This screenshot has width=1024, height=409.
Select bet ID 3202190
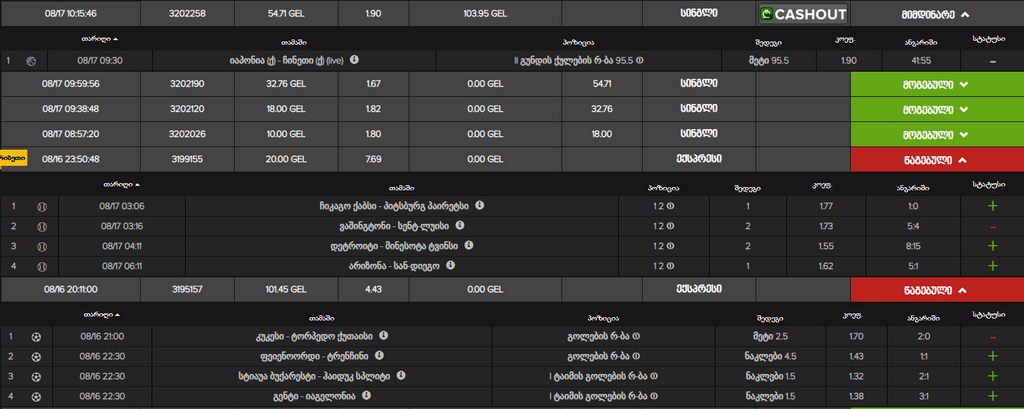(187, 84)
